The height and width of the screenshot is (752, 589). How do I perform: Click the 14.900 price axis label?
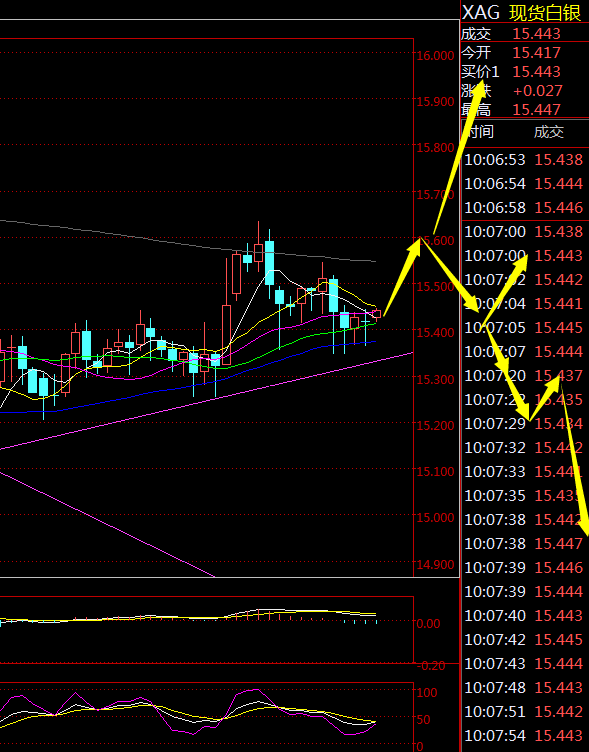coord(435,564)
